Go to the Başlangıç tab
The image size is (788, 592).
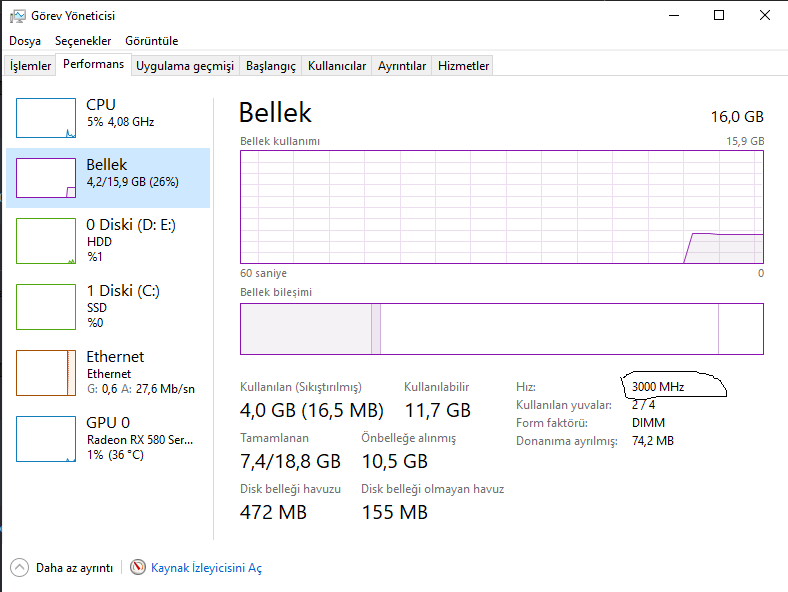pos(271,66)
